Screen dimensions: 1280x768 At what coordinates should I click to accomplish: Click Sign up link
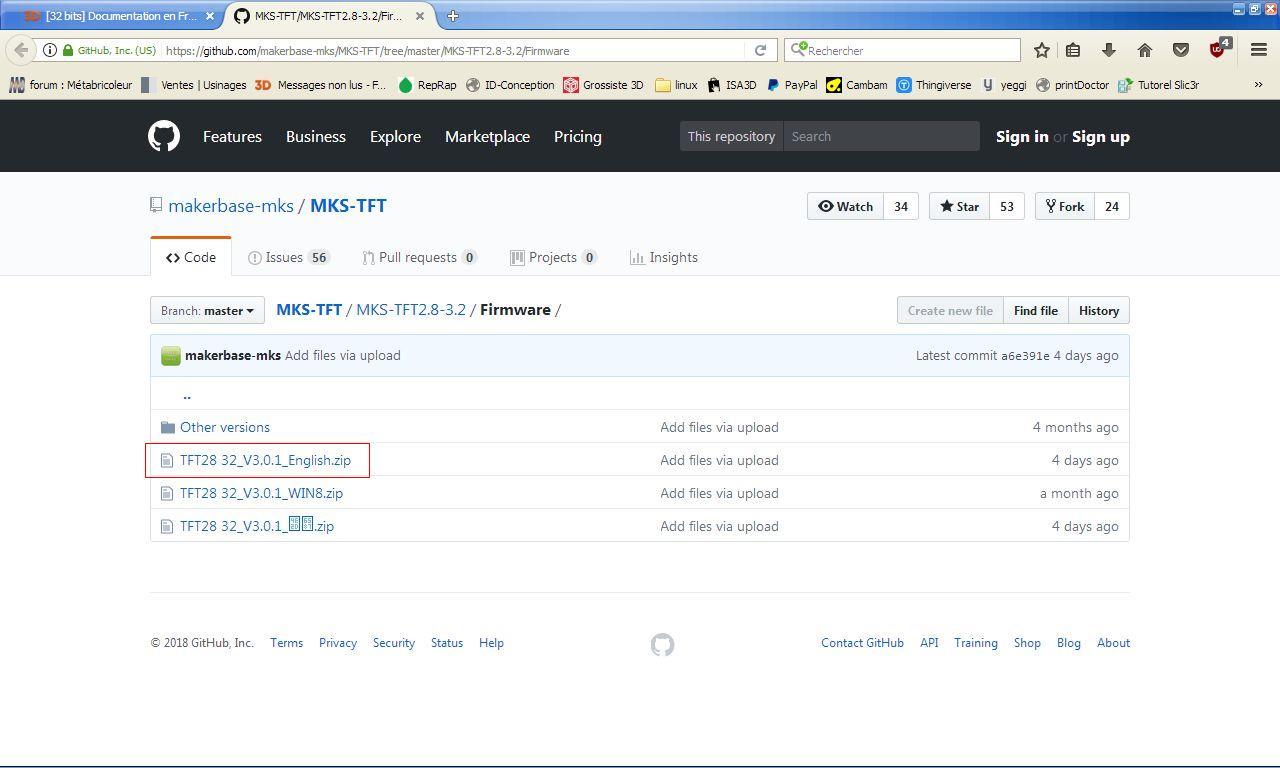click(x=1101, y=136)
